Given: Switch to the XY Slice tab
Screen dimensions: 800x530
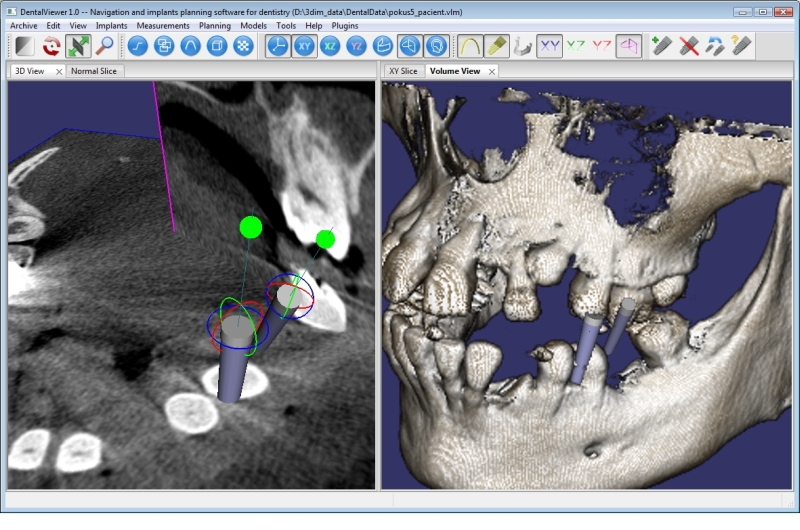Looking at the screenshot, I should (x=403, y=71).
